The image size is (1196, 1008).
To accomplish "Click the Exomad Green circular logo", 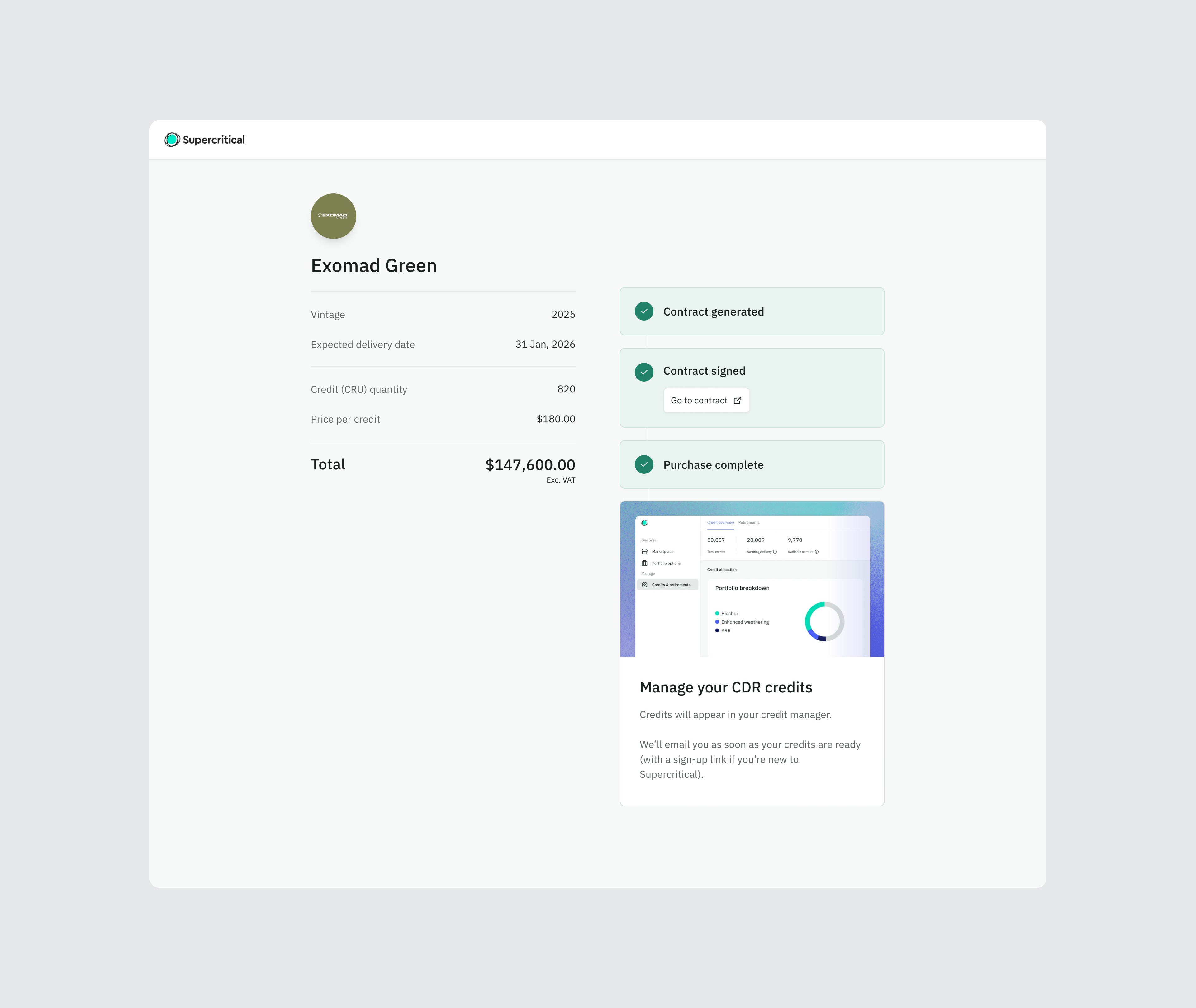I will click(x=333, y=216).
